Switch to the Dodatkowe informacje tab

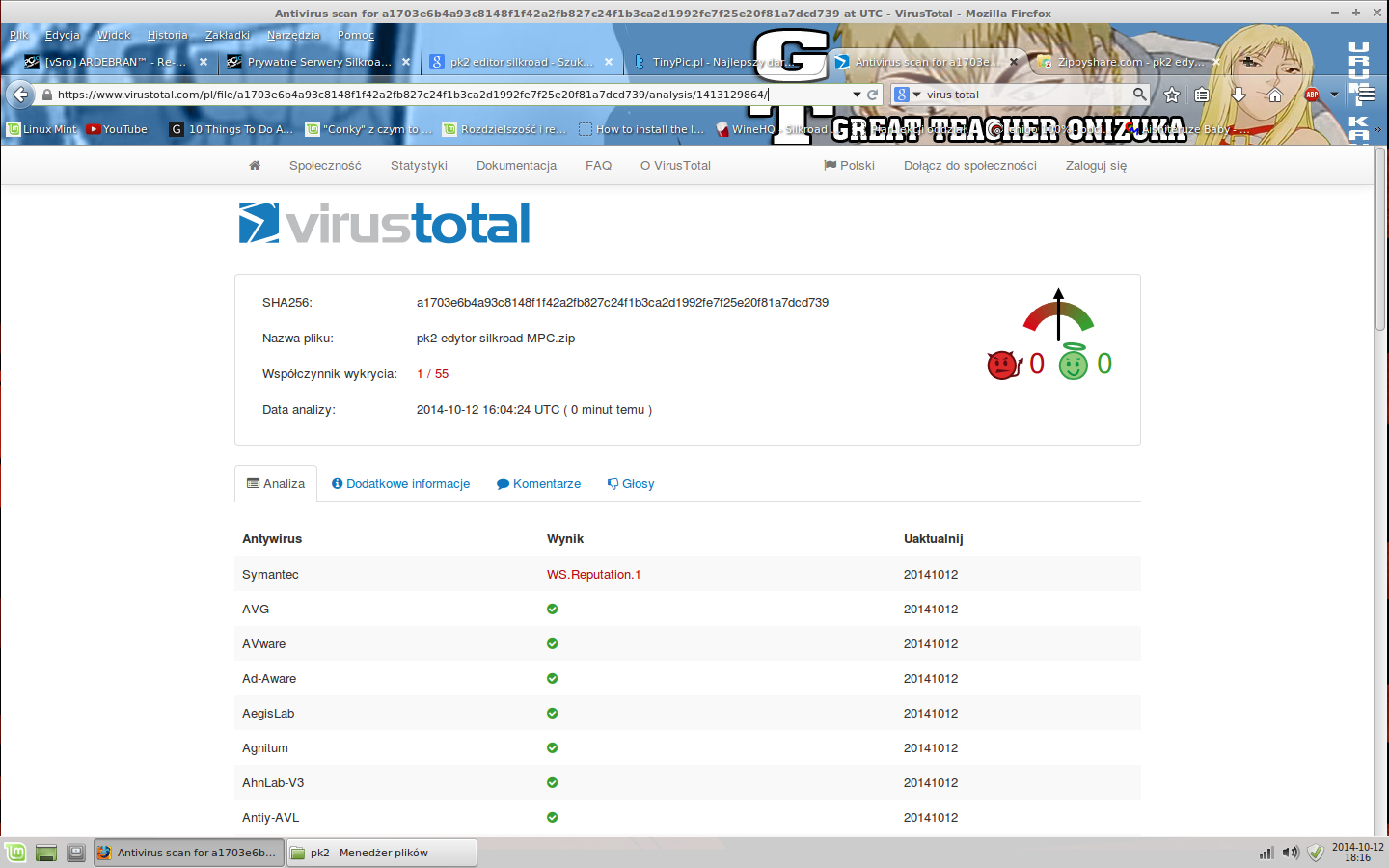(400, 484)
